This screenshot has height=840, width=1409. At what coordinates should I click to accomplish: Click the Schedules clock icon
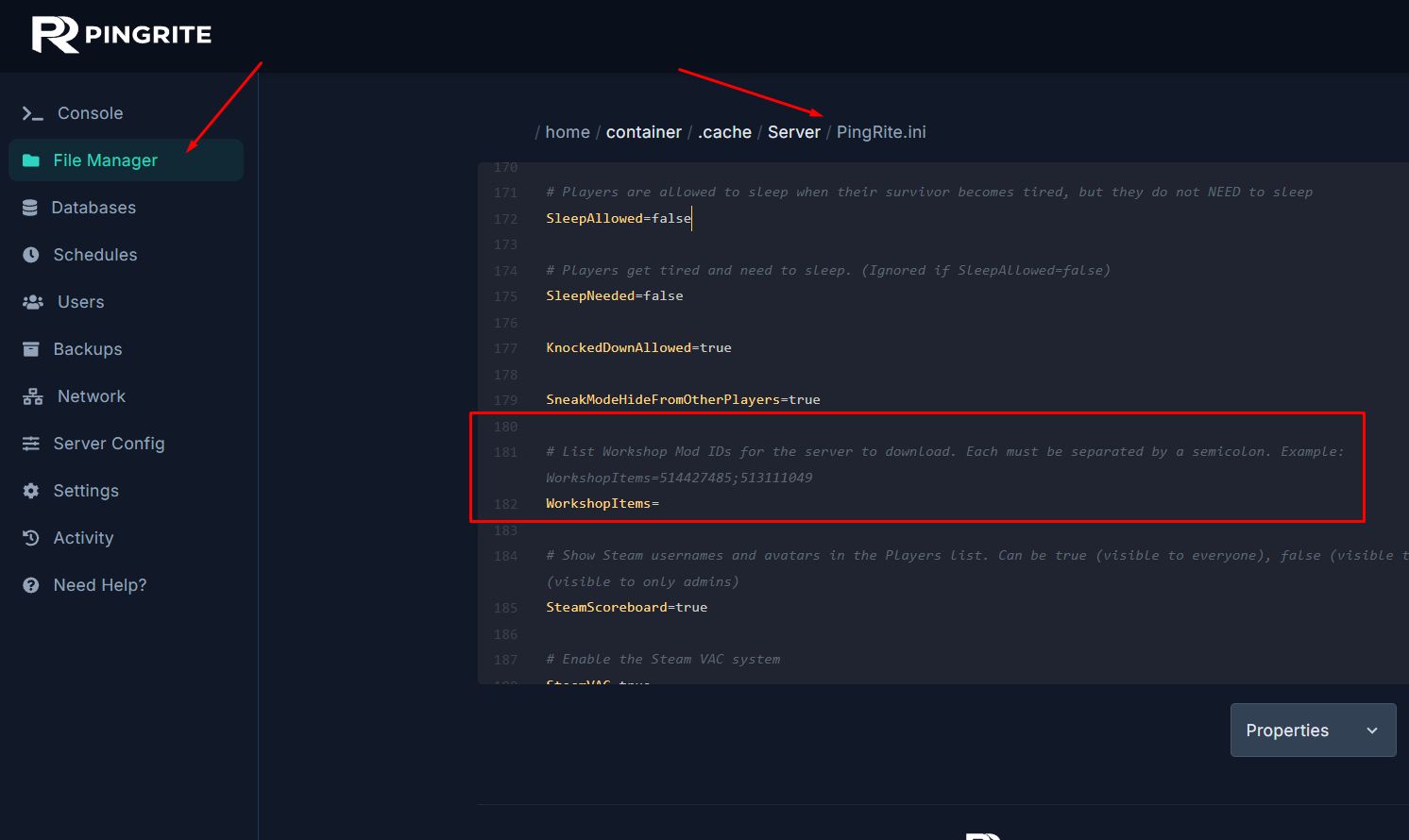click(x=31, y=255)
